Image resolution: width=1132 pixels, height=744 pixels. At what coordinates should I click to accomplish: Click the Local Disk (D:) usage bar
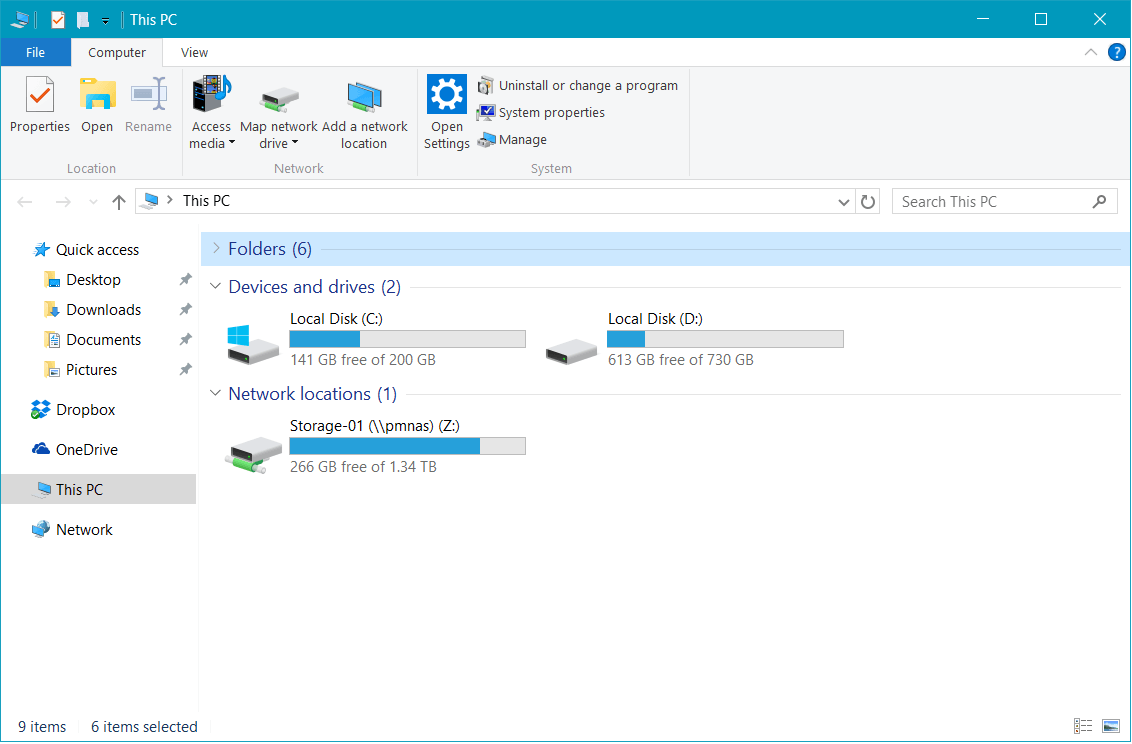click(725, 340)
